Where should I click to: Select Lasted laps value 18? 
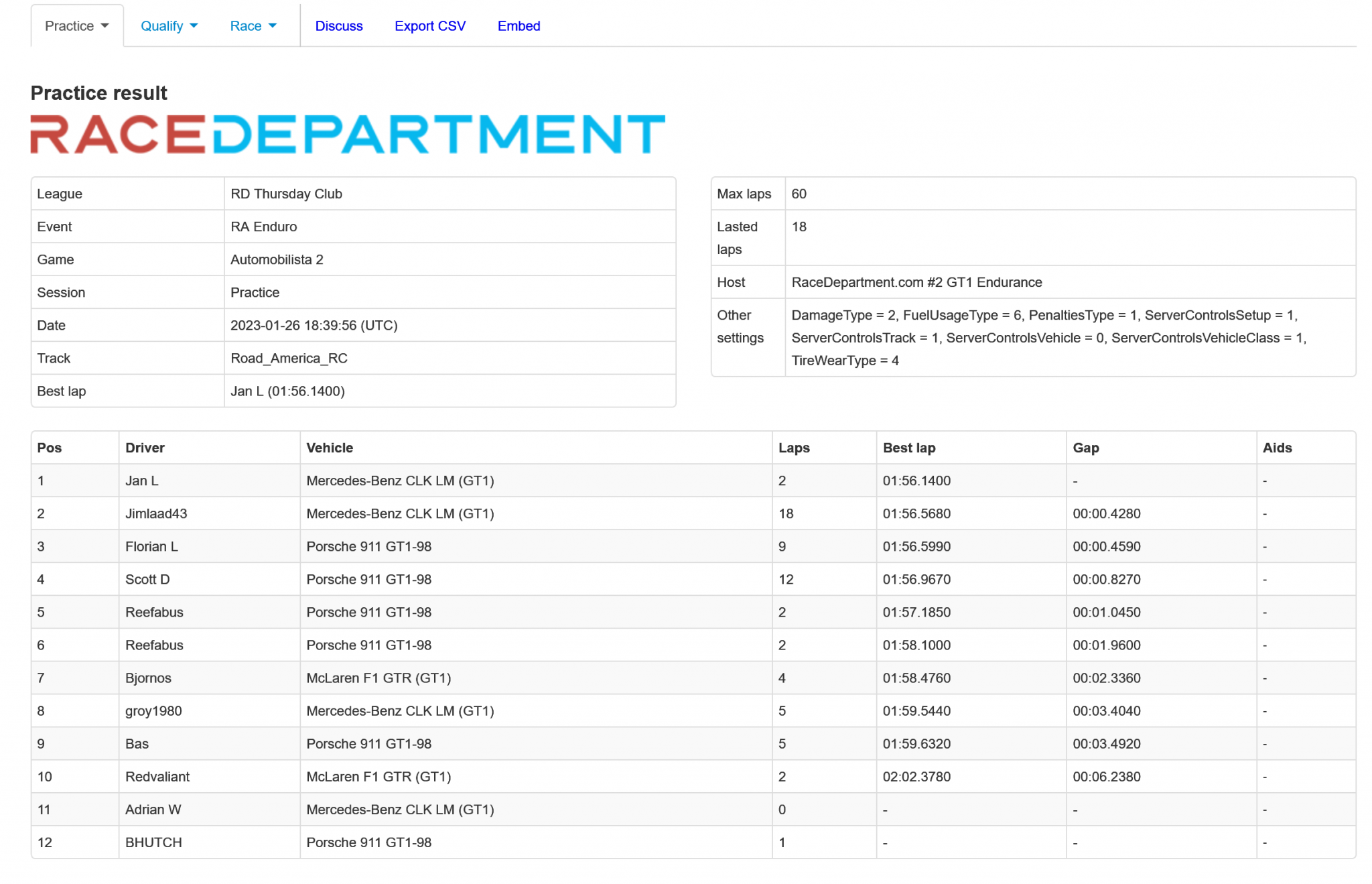tap(799, 227)
